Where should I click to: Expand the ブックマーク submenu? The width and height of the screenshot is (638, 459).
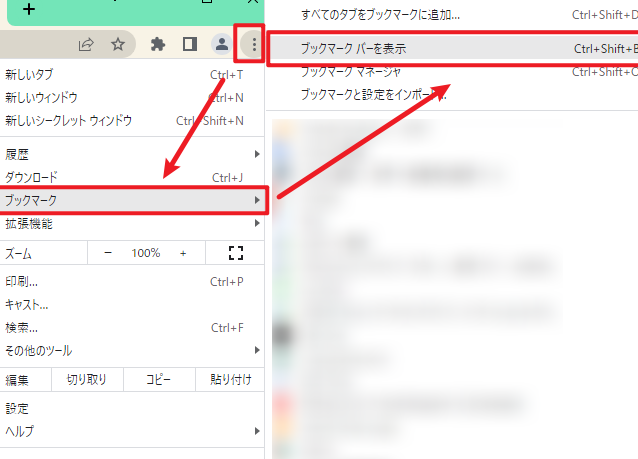point(132,200)
